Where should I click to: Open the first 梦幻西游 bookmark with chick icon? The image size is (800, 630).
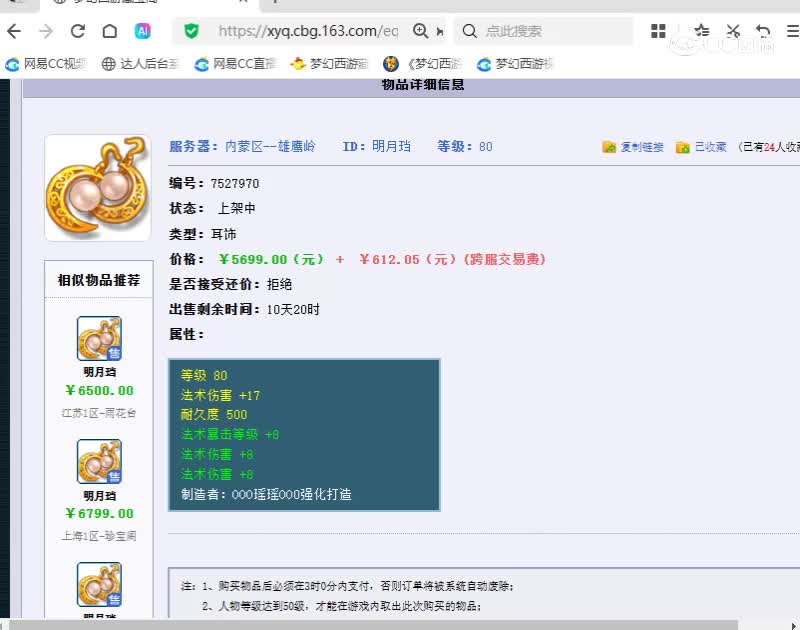tap(329, 64)
